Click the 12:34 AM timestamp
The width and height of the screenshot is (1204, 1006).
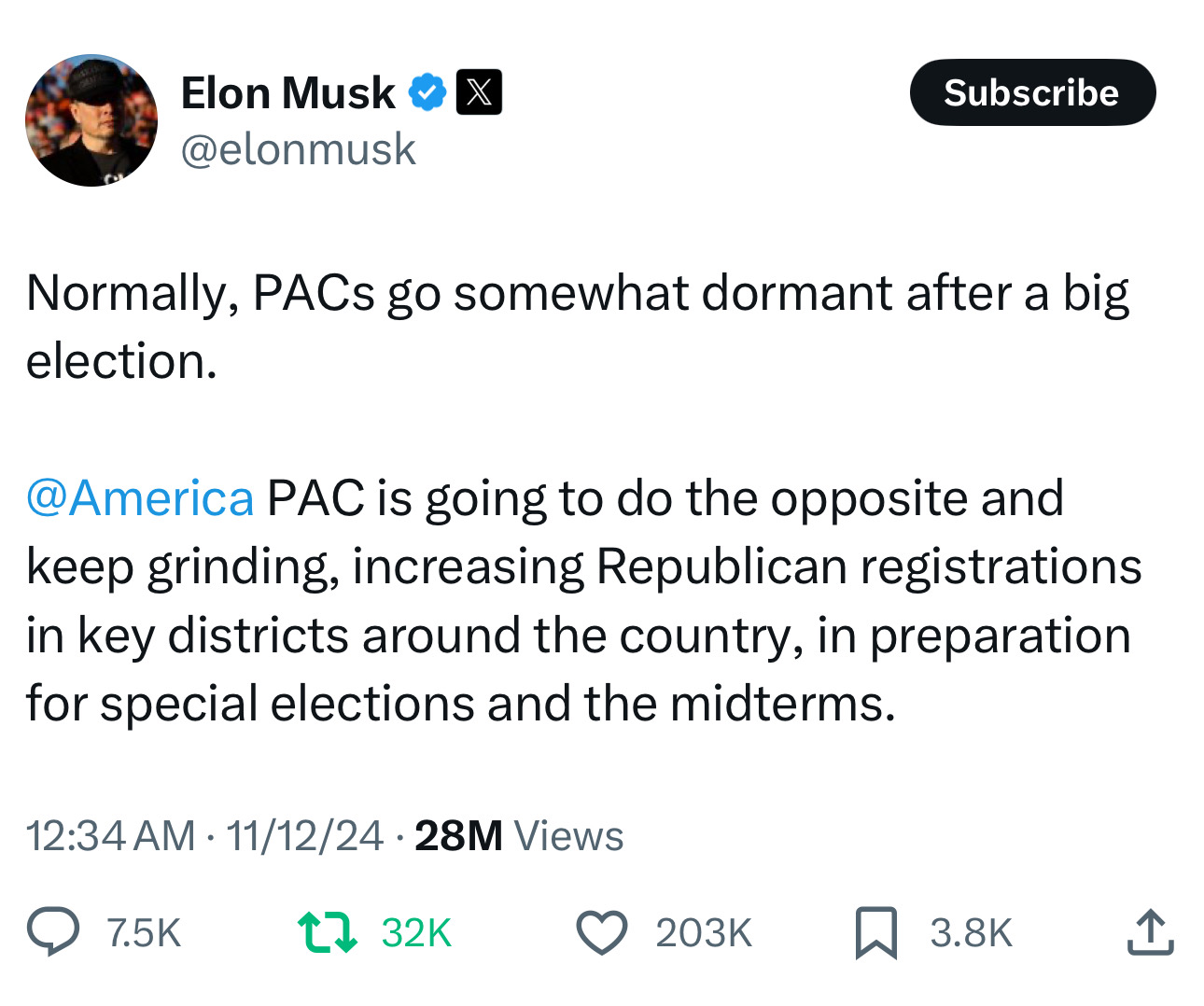[110, 835]
